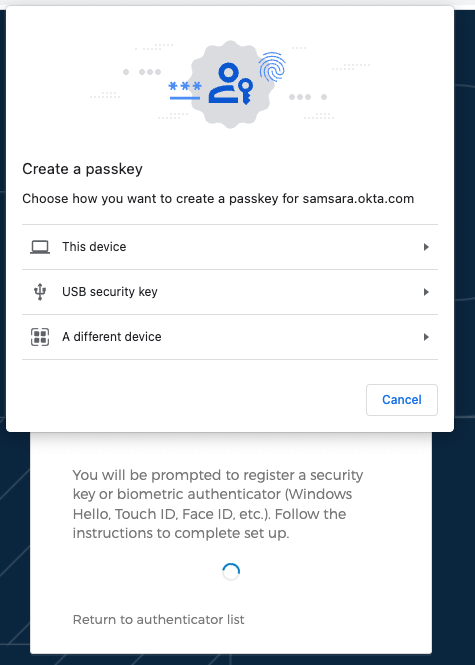Click the Create a passkey heading

point(82,169)
